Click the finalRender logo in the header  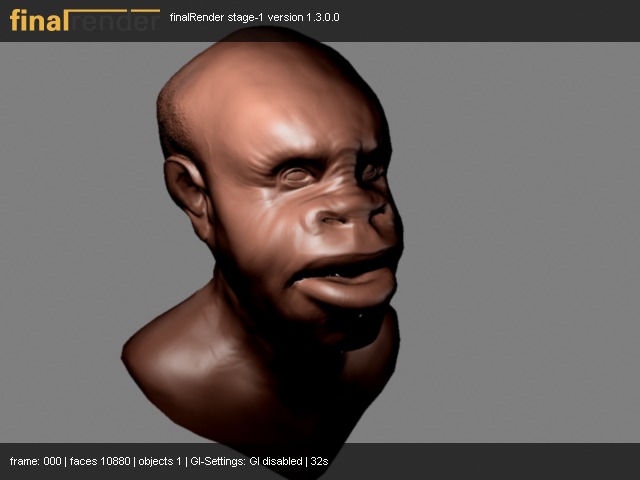[85, 20]
